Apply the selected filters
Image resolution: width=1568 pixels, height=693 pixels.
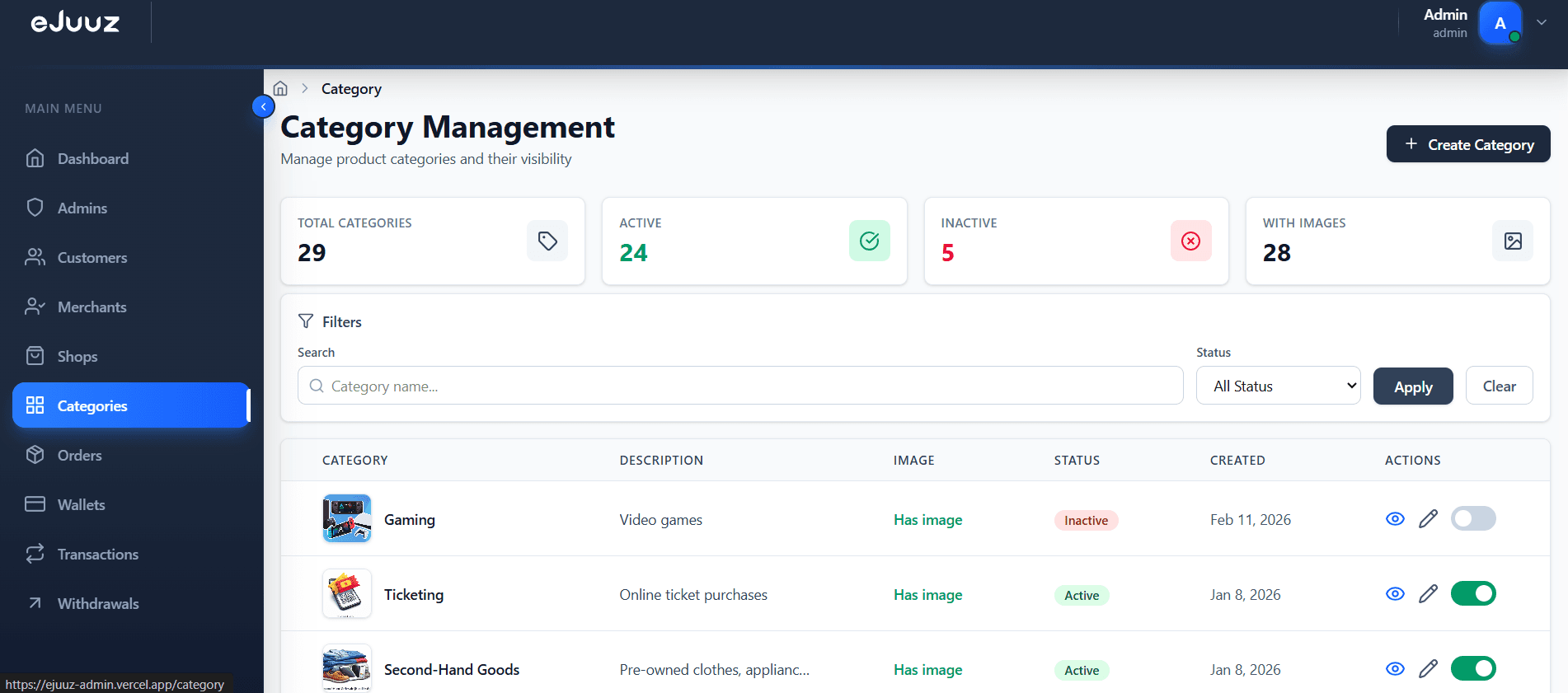1413,386
